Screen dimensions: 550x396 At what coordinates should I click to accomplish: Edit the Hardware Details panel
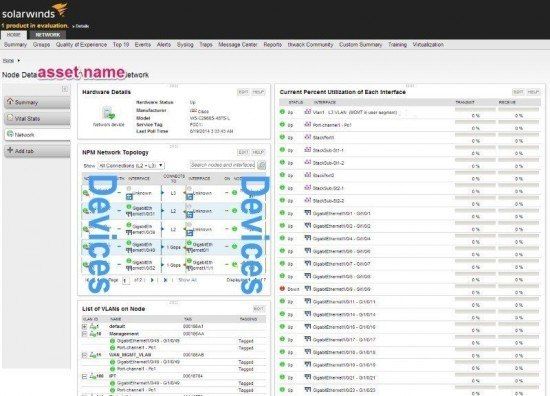coord(243,92)
